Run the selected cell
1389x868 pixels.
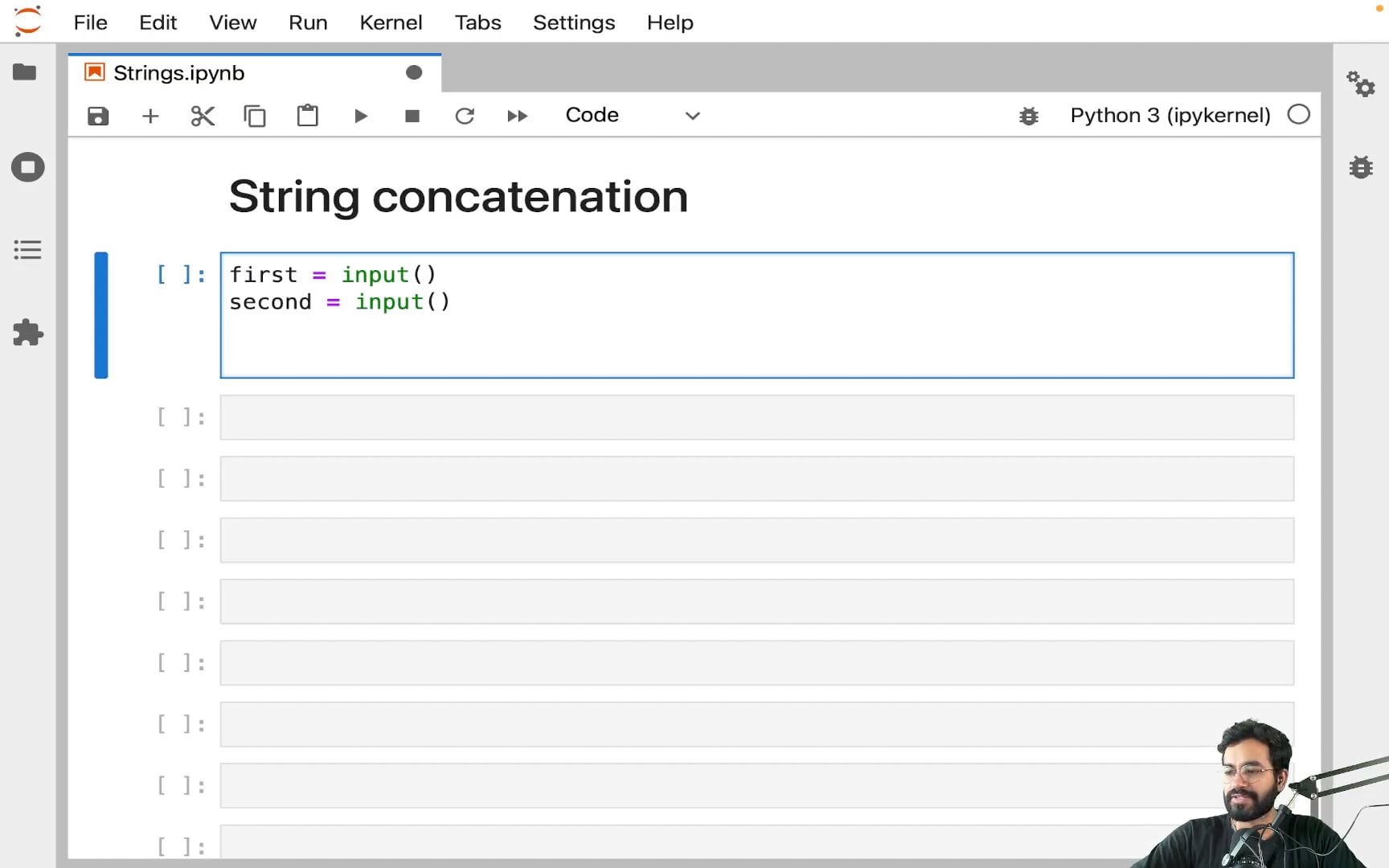tap(360, 117)
